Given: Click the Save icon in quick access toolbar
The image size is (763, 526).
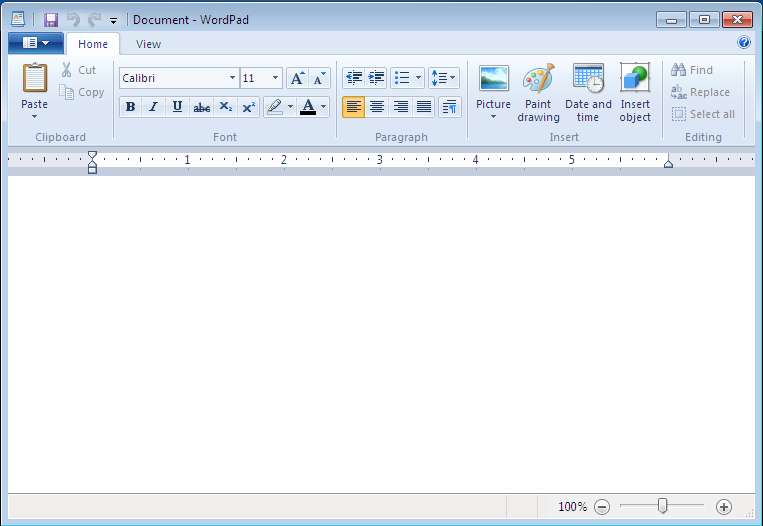Looking at the screenshot, I should click(50, 19).
